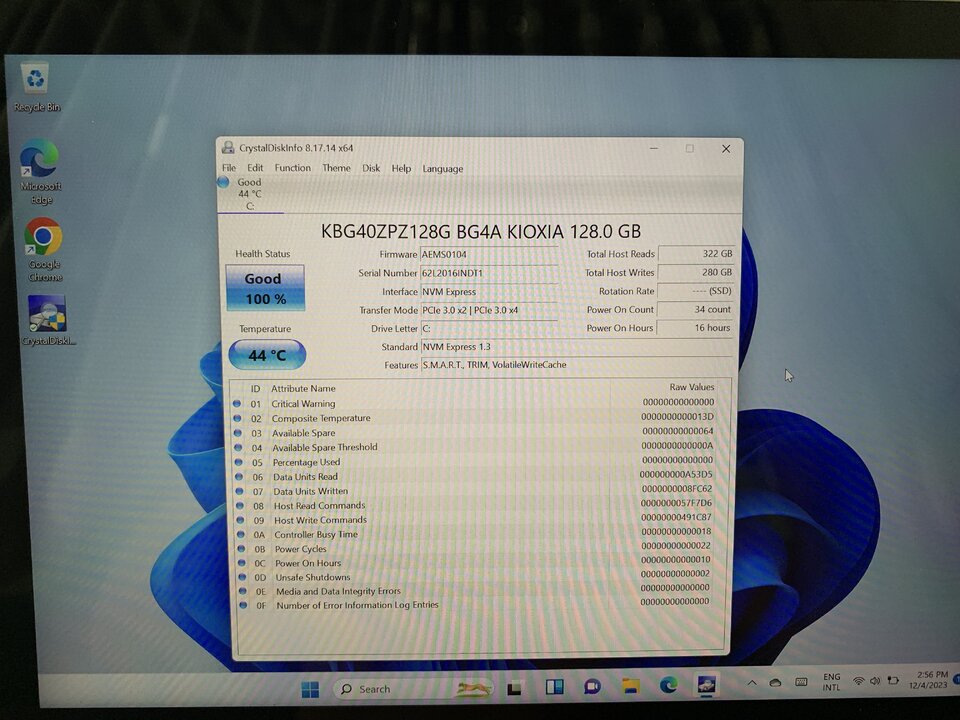Open the Google Chrome desktop shortcut
The image size is (960, 720).
(43, 250)
